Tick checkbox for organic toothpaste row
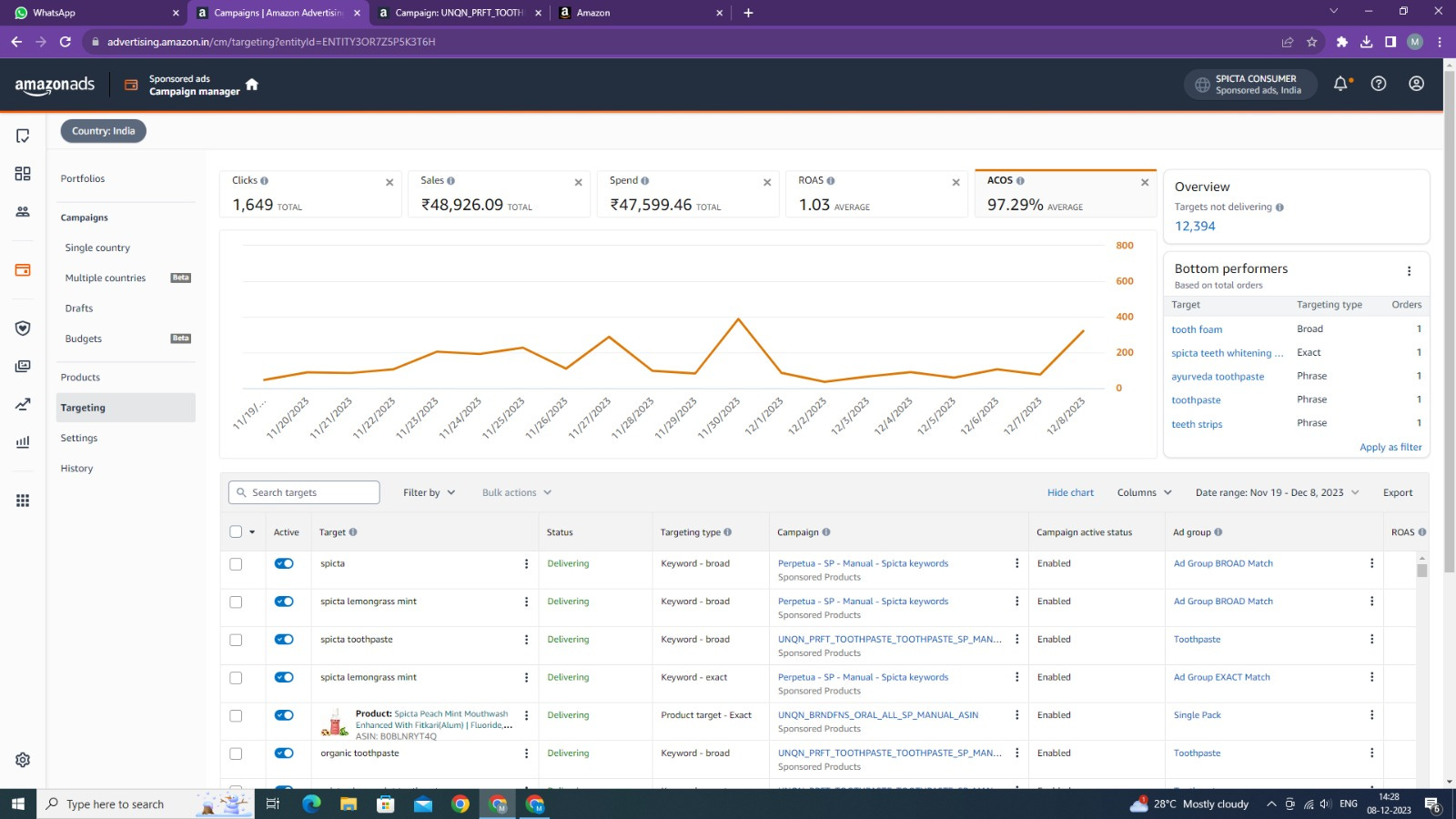Image resolution: width=1456 pixels, height=819 pixels. [236, 753]
